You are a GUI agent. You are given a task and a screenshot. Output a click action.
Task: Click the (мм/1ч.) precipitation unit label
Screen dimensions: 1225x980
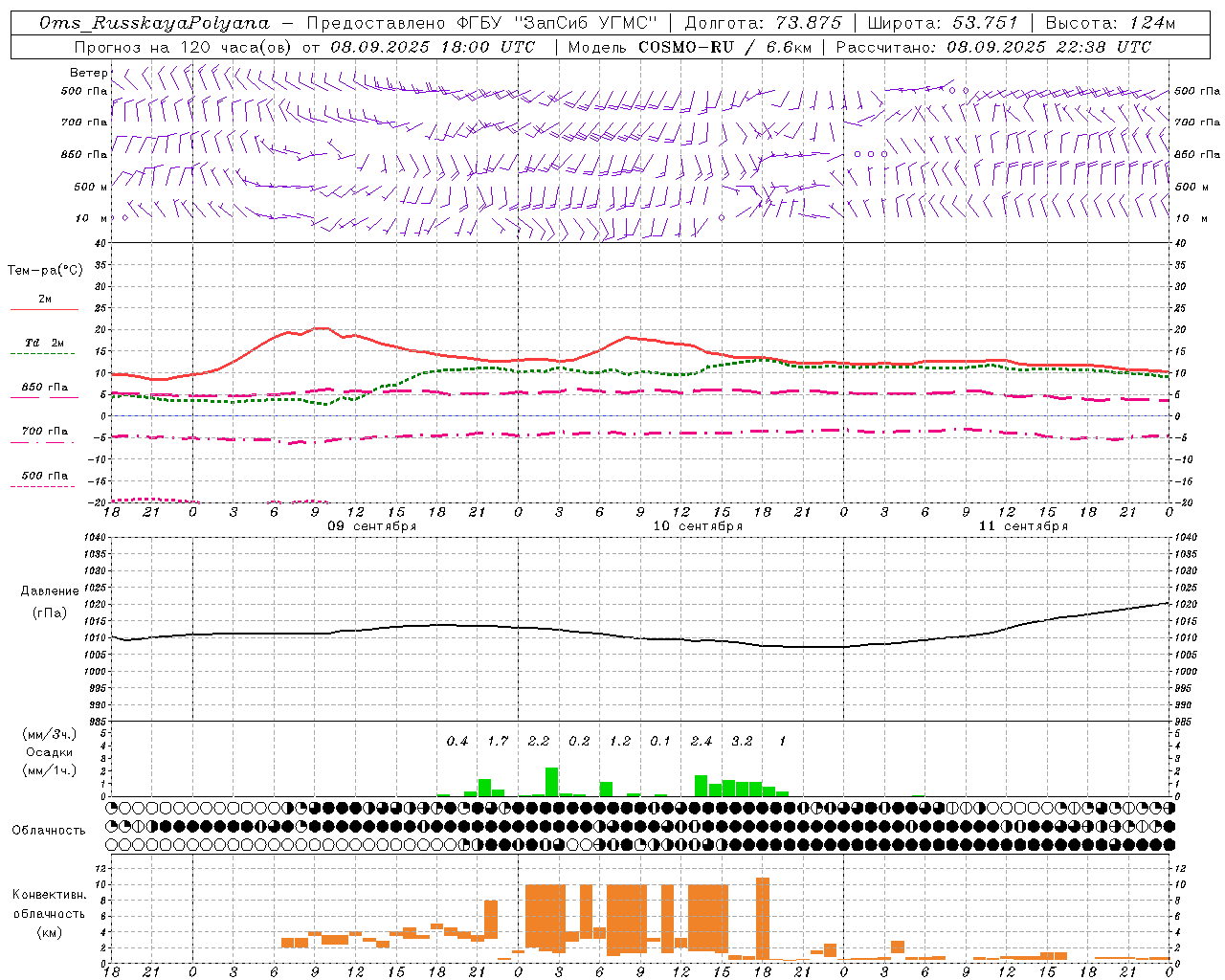(49, 770)
